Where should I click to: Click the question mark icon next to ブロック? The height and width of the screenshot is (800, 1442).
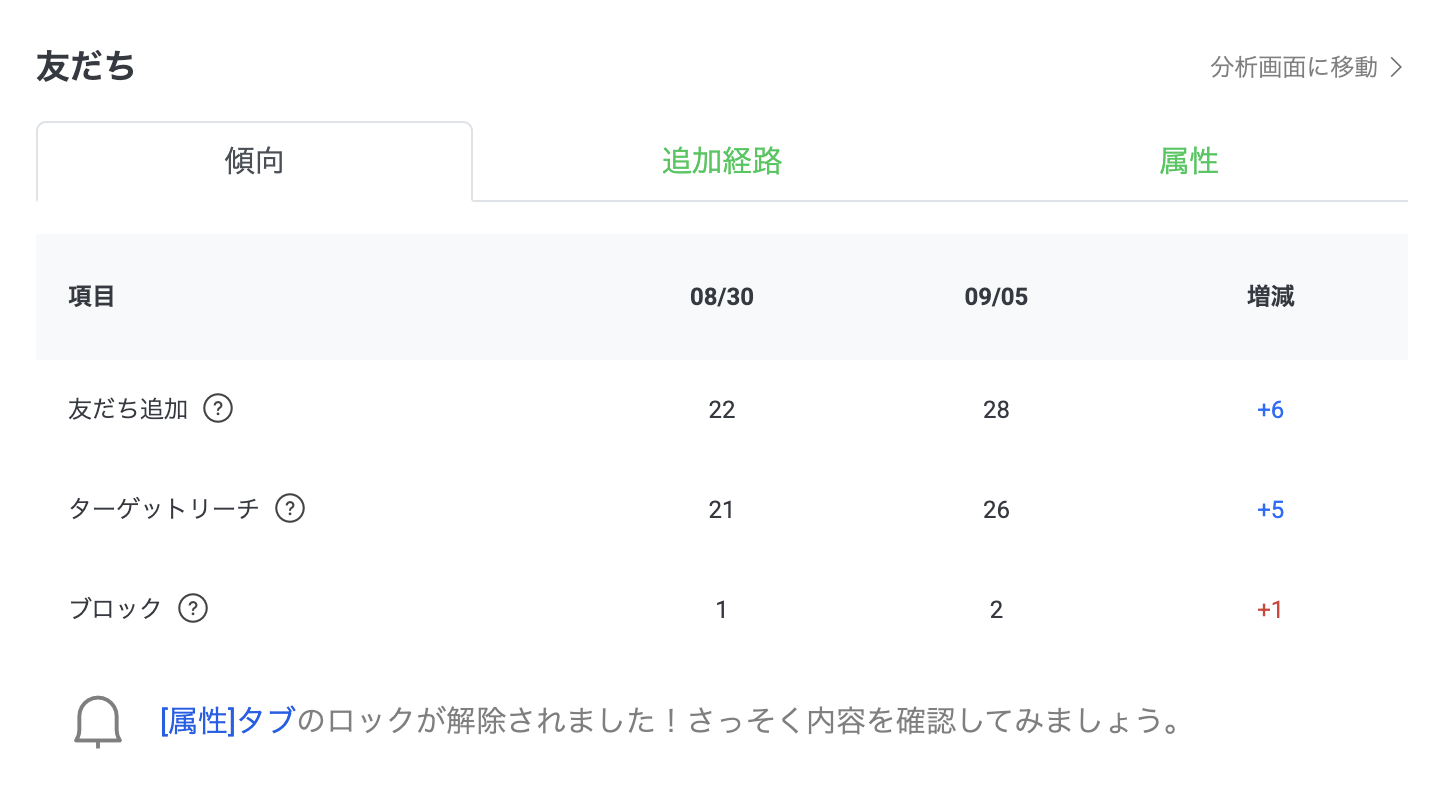[x=193, y=609]
